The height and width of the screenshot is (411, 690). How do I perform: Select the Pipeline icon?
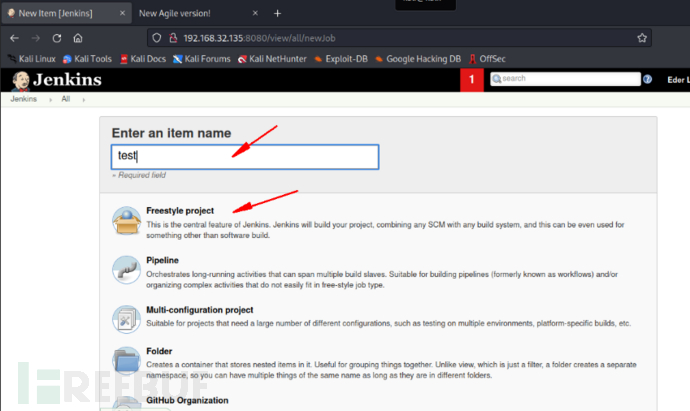coord(126,270)
